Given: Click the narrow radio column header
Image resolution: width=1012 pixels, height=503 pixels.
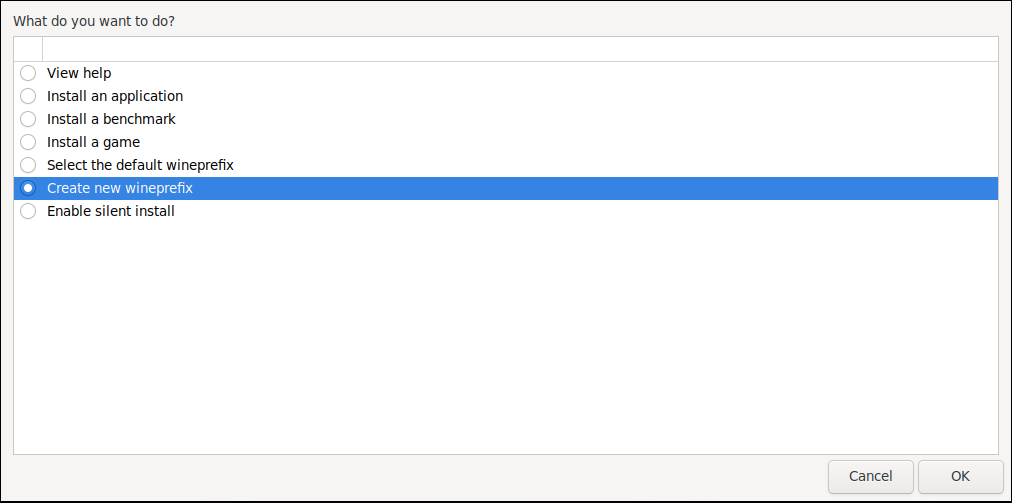Looking at the screenshot, I should coord(28,49).
